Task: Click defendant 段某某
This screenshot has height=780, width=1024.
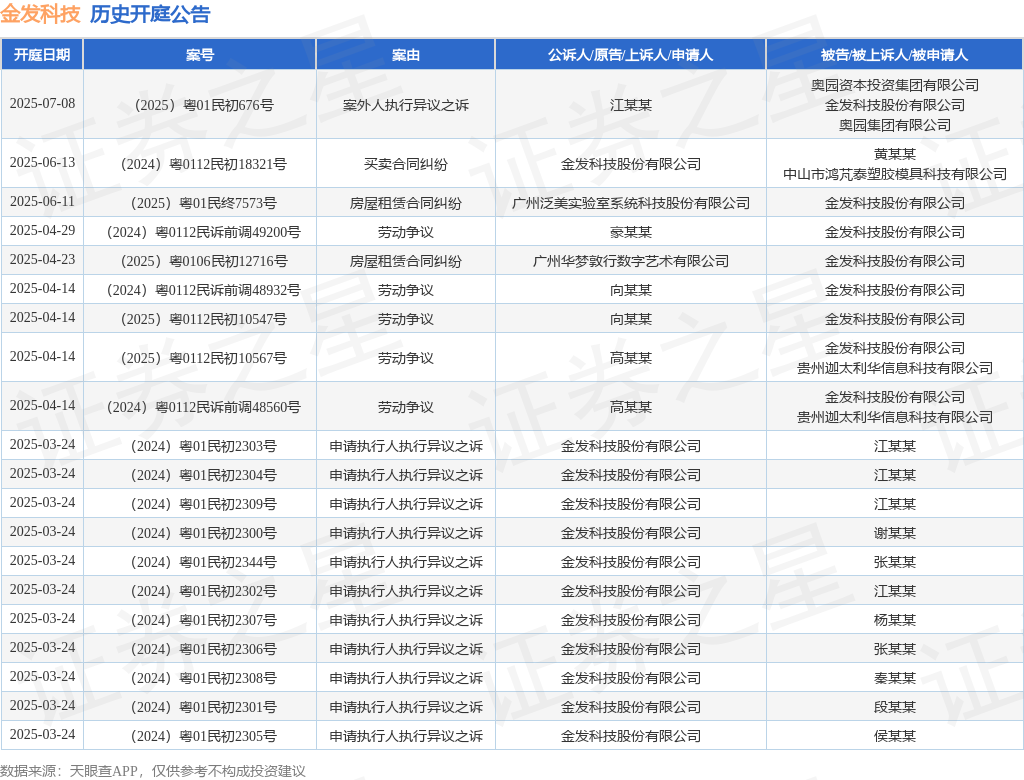Action: click(x=895, y=707)
